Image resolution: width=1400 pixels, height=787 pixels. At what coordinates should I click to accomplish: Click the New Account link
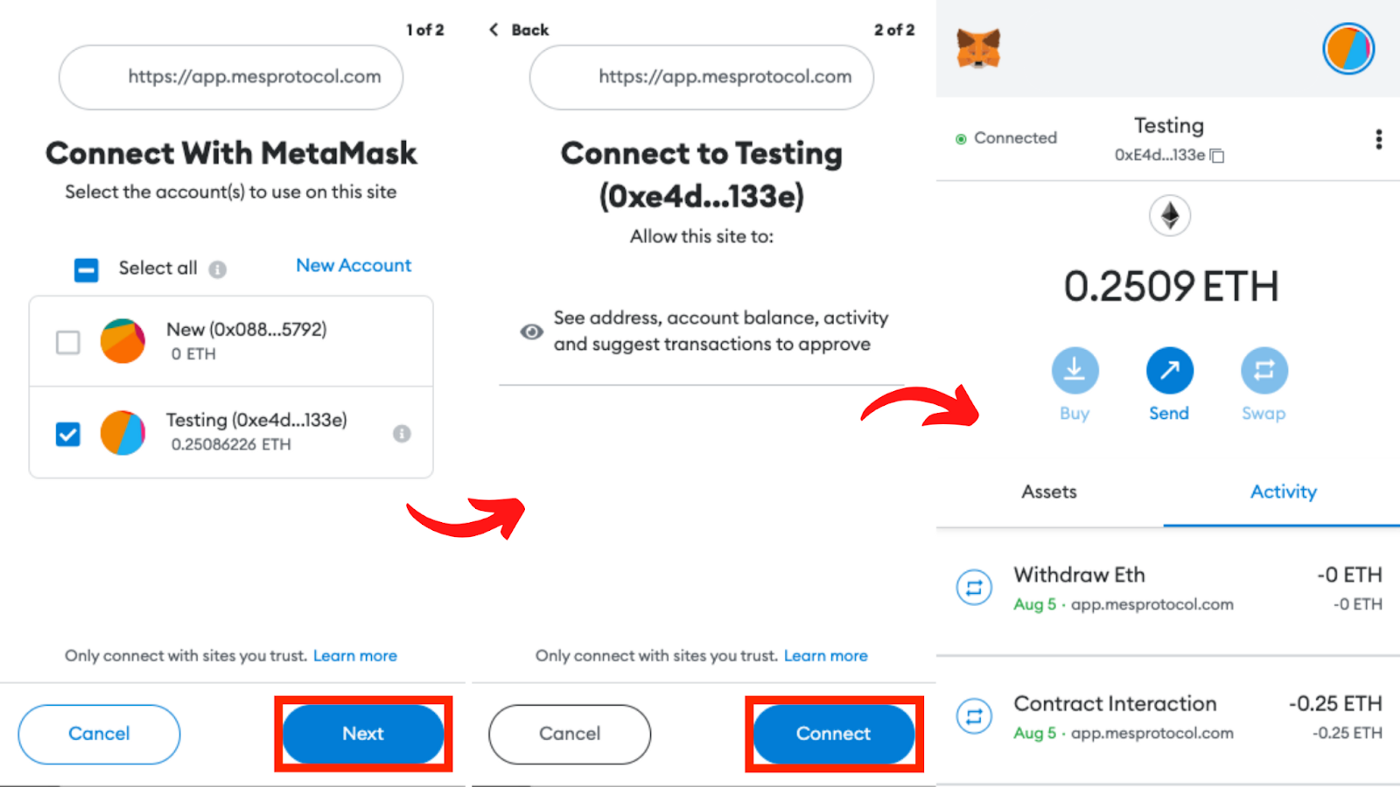(x=353, y=266)
